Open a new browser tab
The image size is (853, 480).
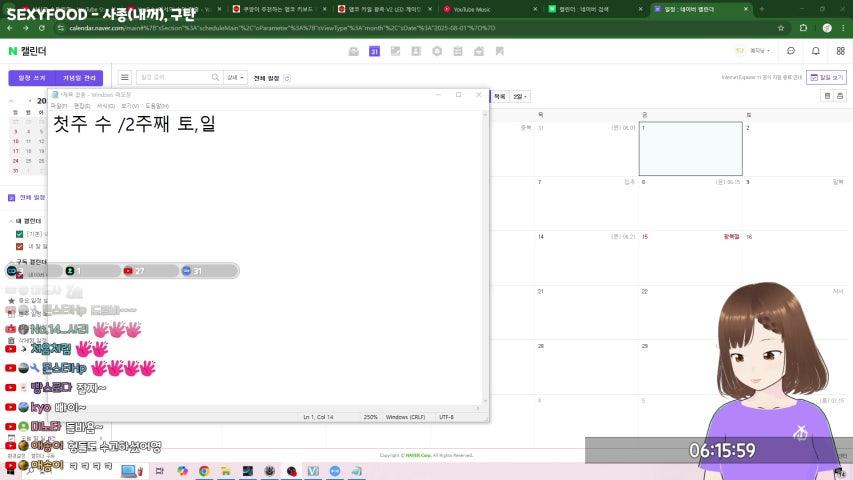(762, 9)
